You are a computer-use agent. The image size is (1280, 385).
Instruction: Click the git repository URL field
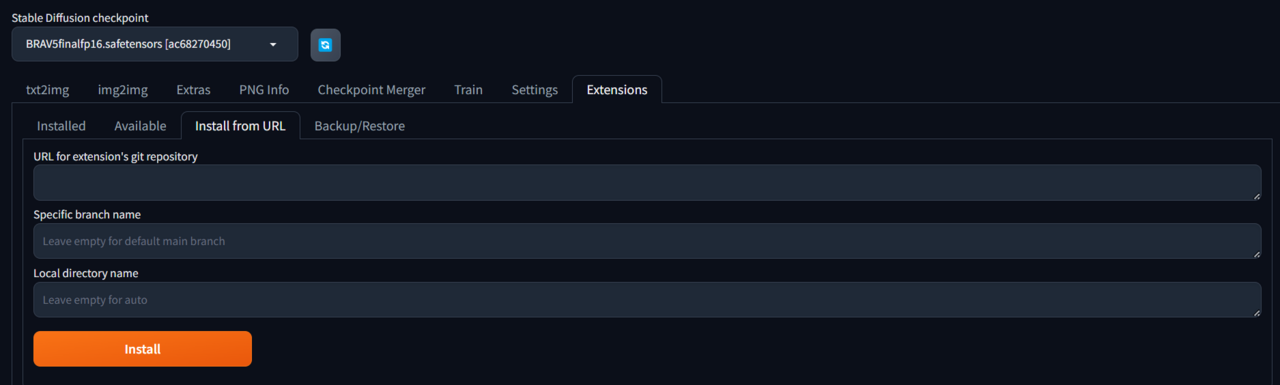click(647, 183)
